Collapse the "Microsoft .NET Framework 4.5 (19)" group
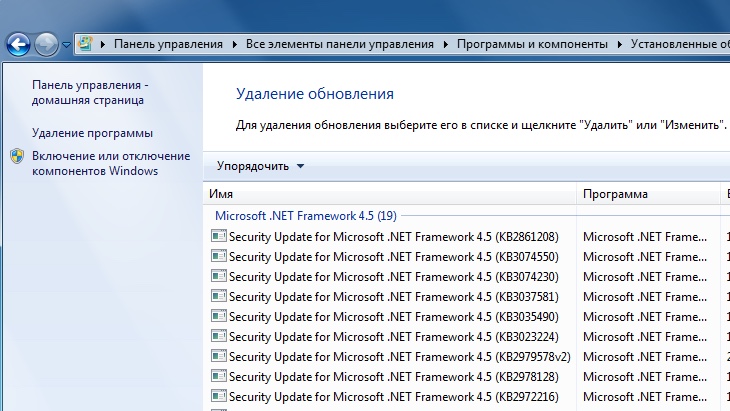This screenshot has width=730, height=411. click(305, 215)
